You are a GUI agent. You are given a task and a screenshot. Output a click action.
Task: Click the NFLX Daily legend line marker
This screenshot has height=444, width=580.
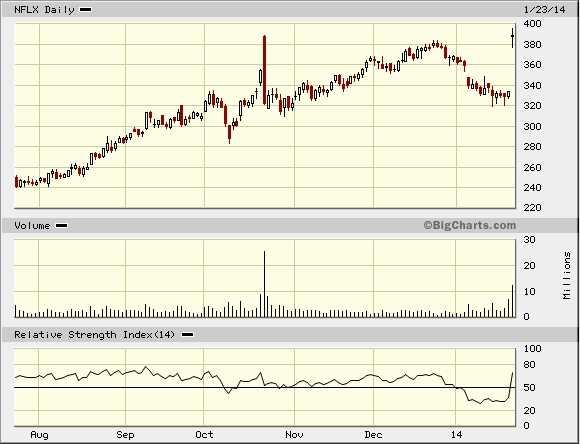(x=85, y=10)
